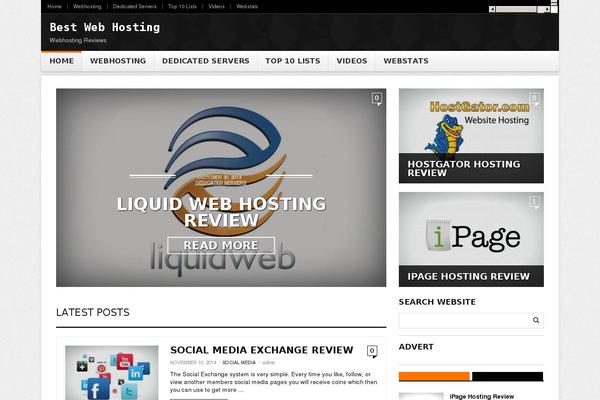
Task: Click the search magnifier icon
Action: tap(536, 320)
